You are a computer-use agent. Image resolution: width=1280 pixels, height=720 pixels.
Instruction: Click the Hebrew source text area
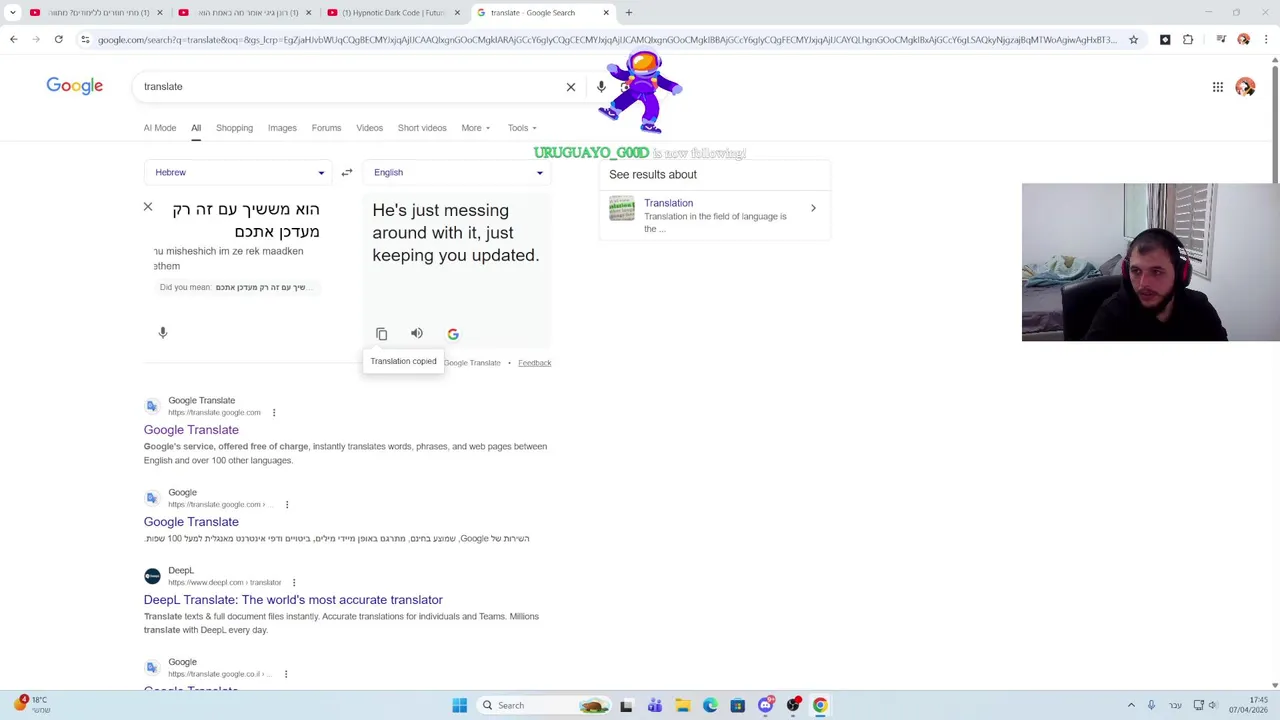tap(246, 221)
